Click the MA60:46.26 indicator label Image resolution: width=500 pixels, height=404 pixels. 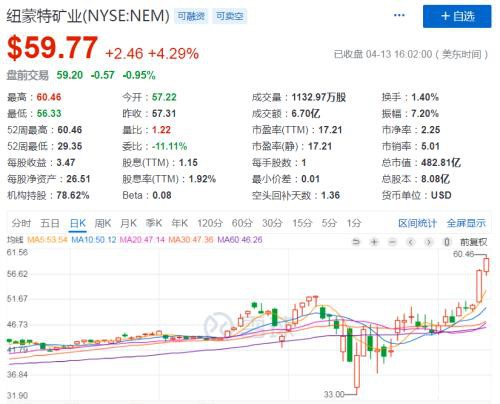click(240, 240)
